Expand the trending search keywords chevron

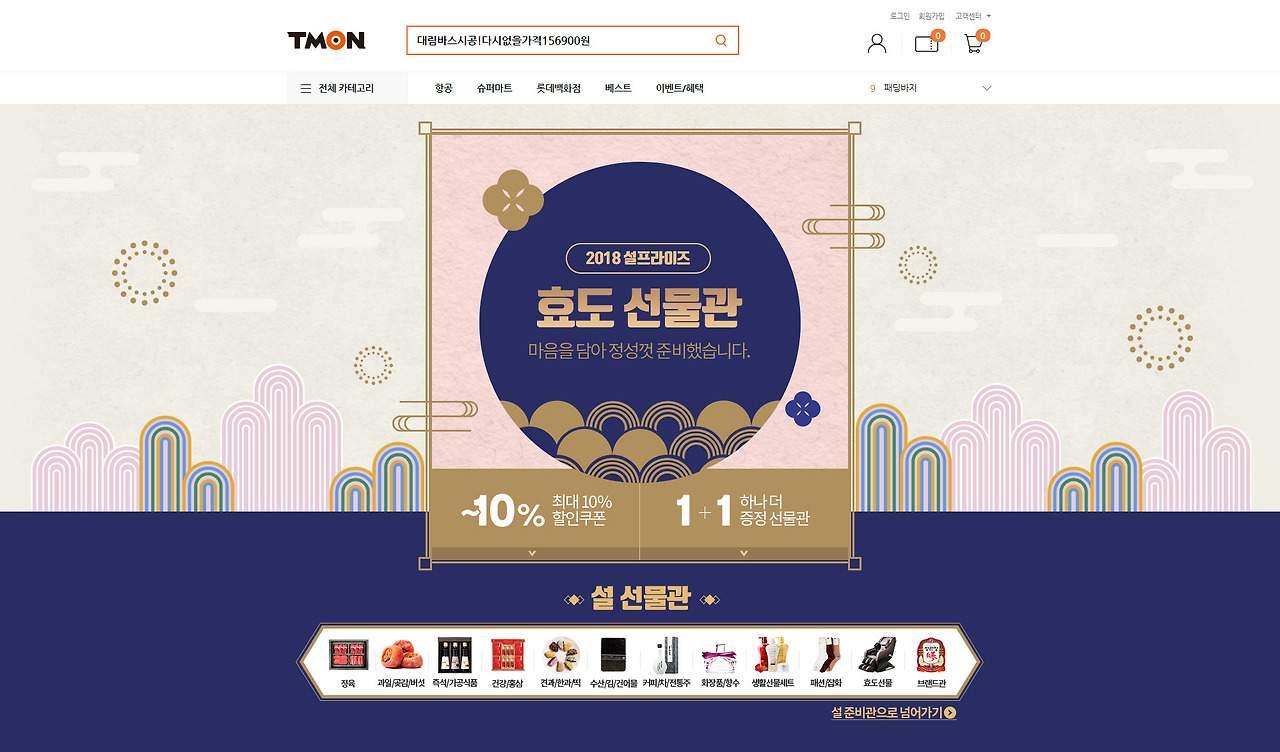(987, 88)
